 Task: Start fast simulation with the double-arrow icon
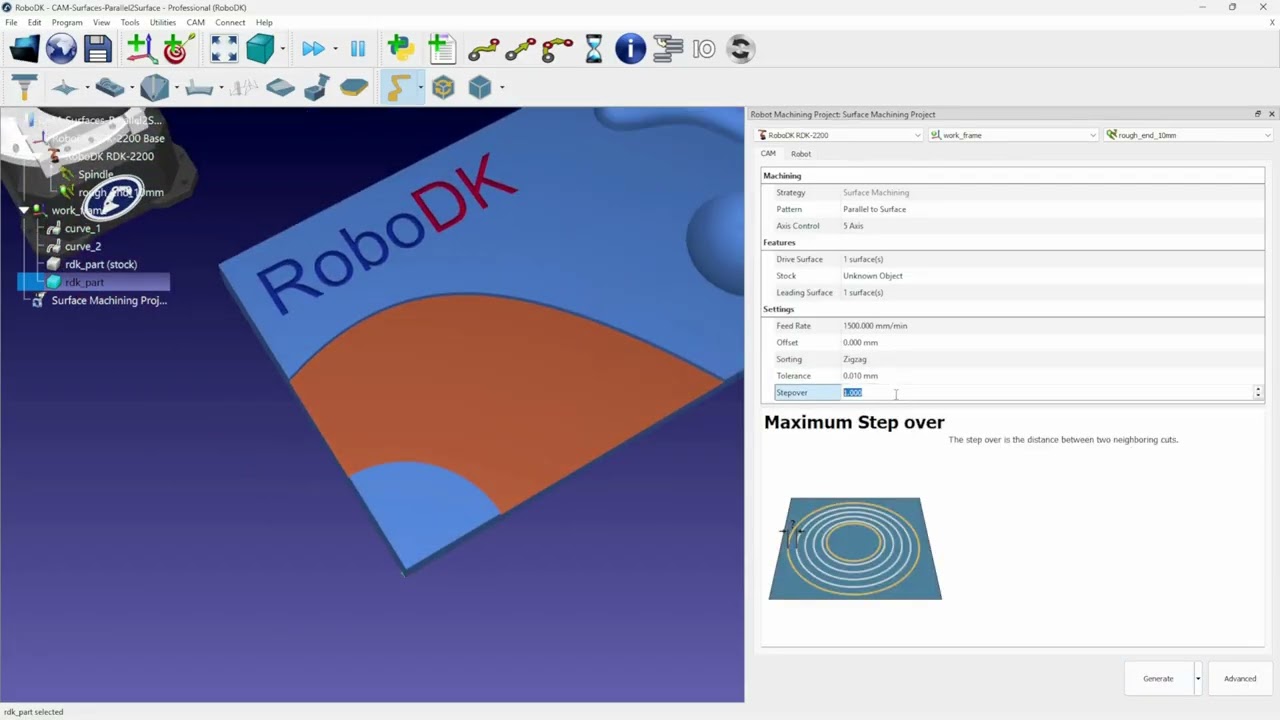[313, 49]
